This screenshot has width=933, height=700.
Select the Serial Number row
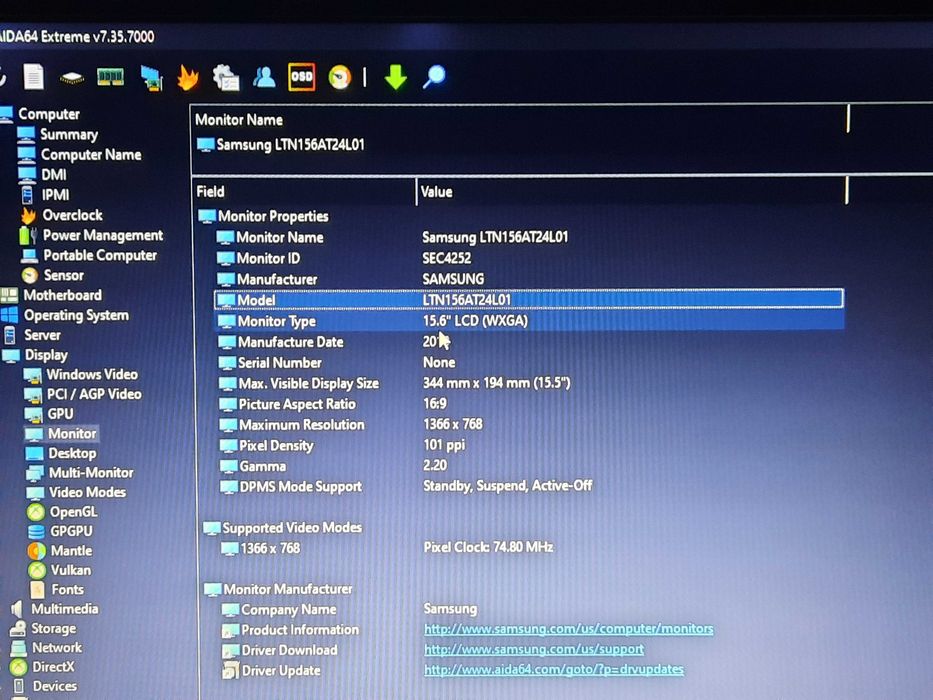pyautogui.click(x=530, y=362)
